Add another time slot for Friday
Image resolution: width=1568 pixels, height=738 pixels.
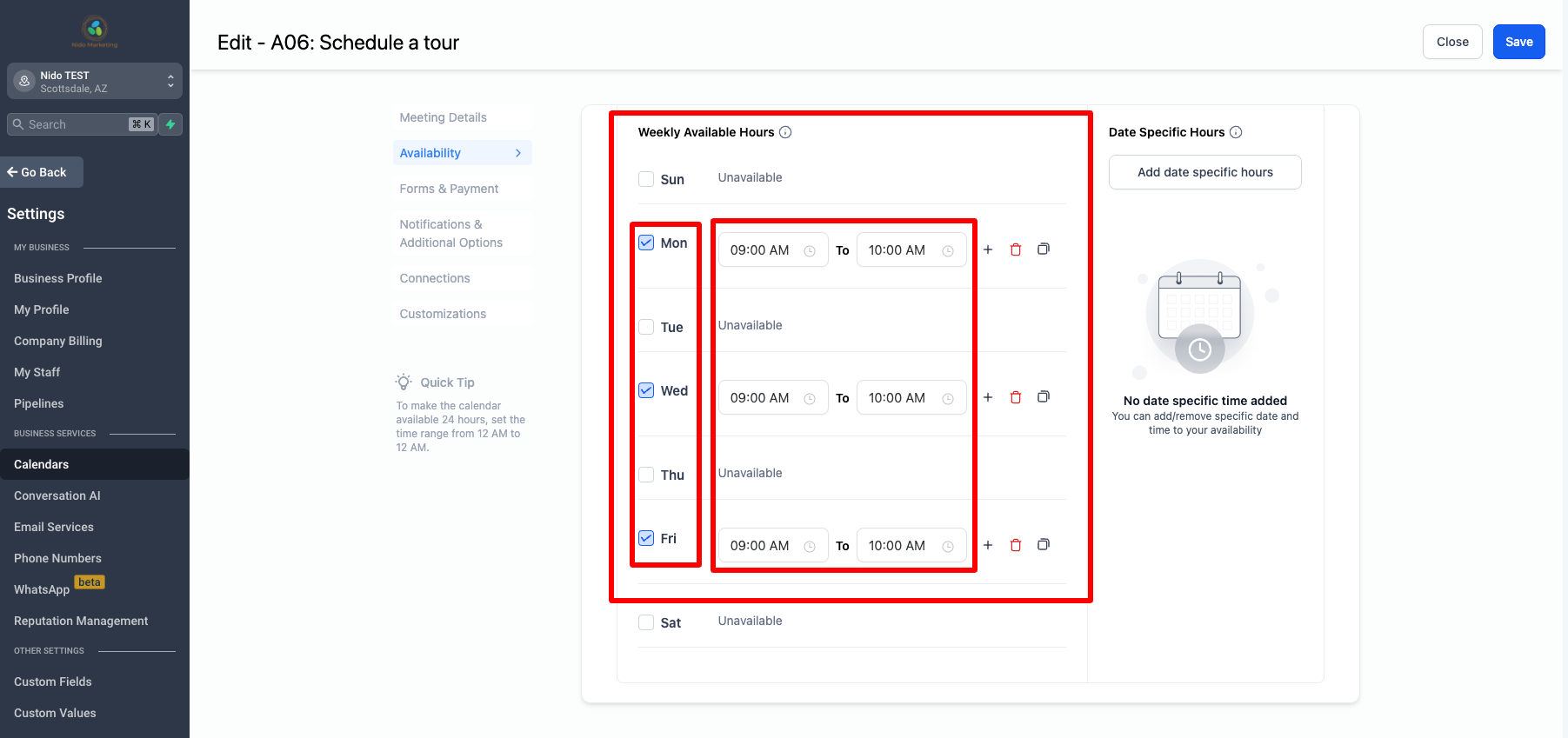(988, 545)
